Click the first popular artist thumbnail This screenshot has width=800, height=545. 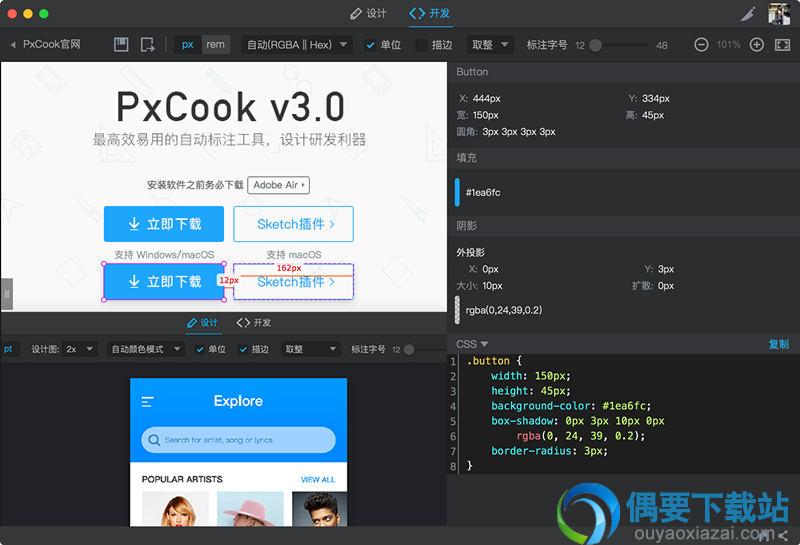coord(175,508)
